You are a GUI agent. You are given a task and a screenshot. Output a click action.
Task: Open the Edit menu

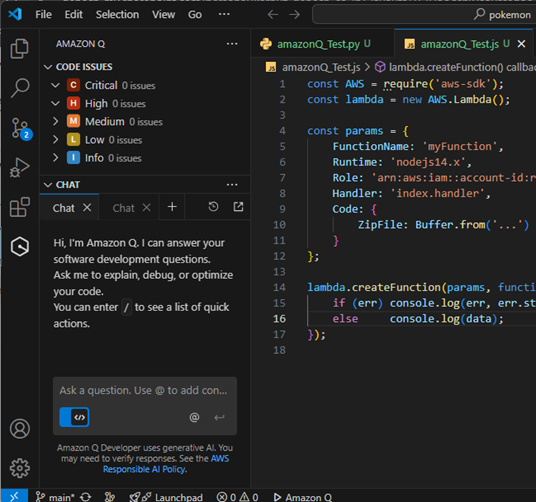click(x=73, y=15)
